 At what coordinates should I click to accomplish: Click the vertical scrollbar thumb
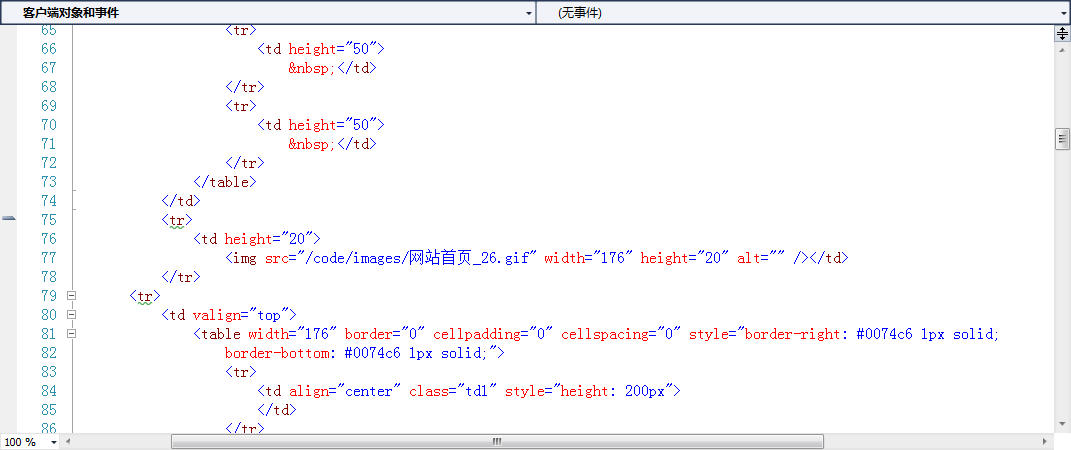[1062, 139]
